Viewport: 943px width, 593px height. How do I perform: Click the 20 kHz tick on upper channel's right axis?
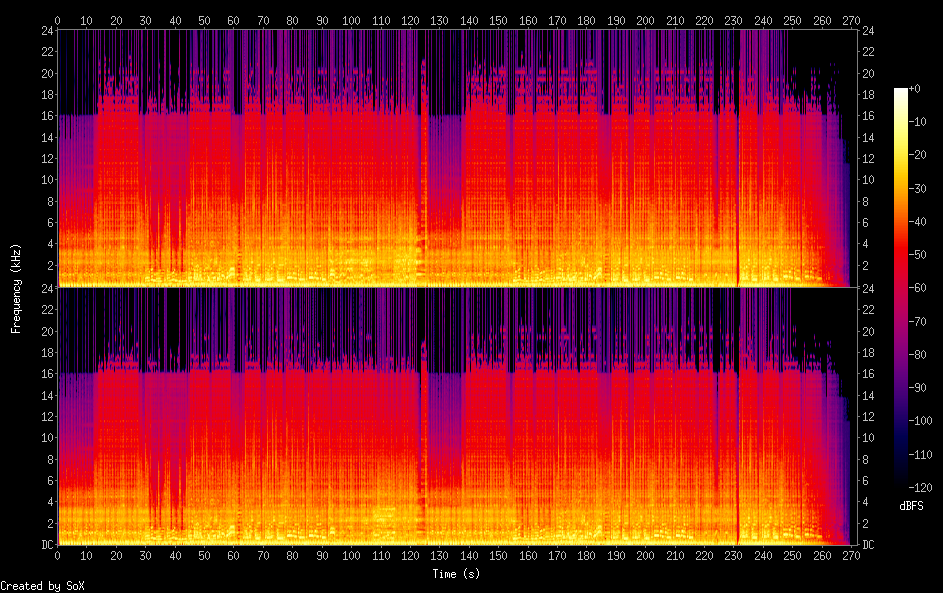tap(869, 73)
